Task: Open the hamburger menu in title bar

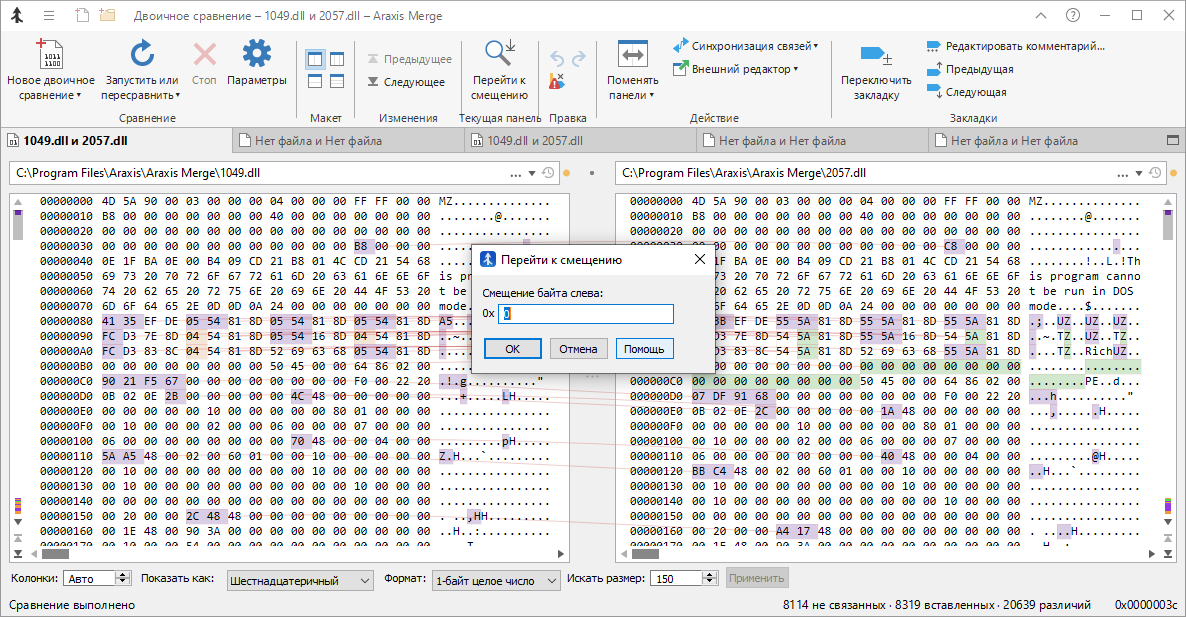Action: pyautogui.click(x=49, y=15)
